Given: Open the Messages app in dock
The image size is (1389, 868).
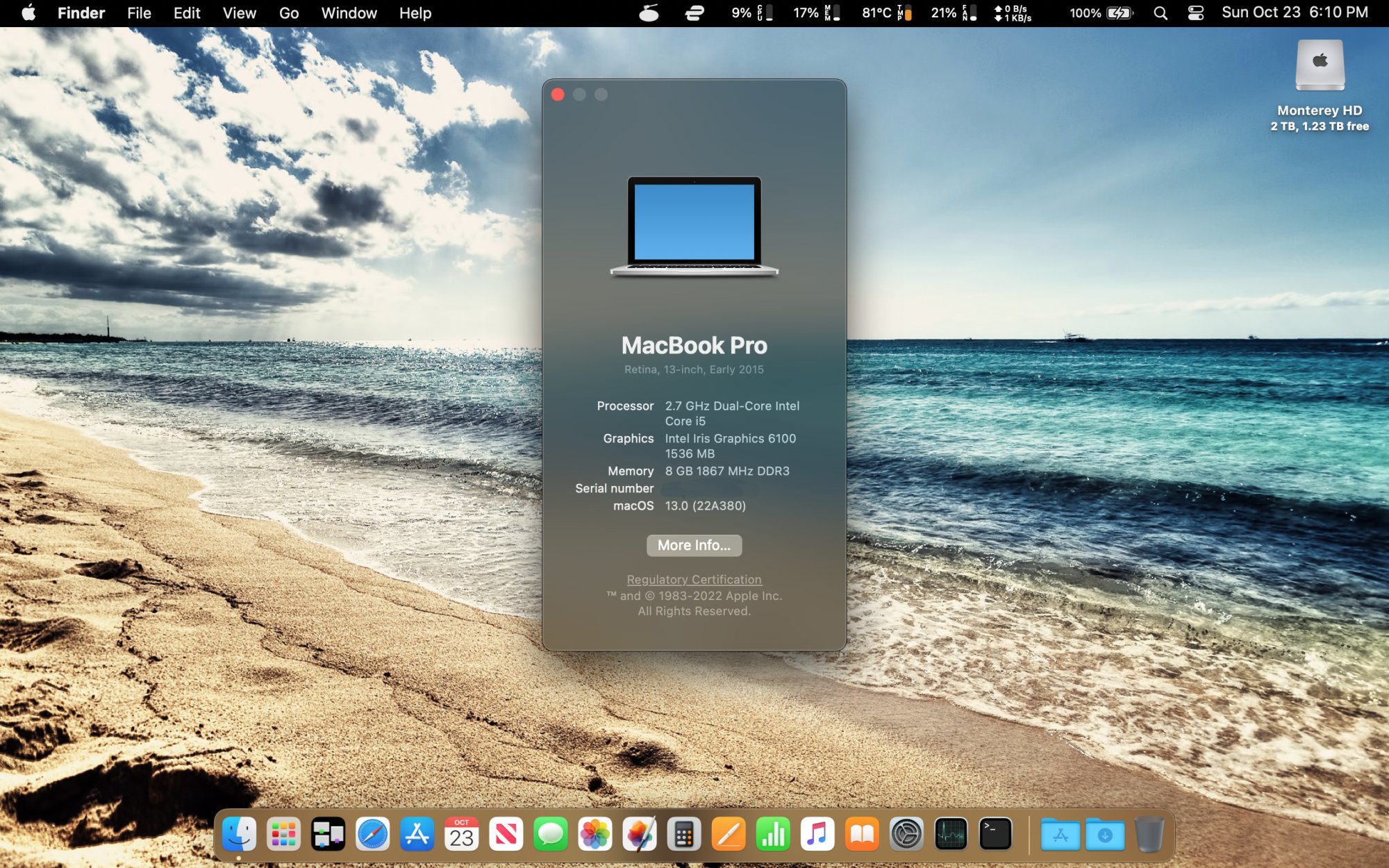Looking at the screenshot, I should point(551,834).
